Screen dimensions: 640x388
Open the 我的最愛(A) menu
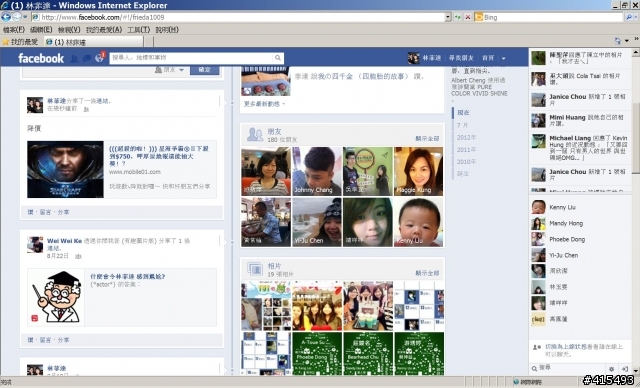[104, 30]
